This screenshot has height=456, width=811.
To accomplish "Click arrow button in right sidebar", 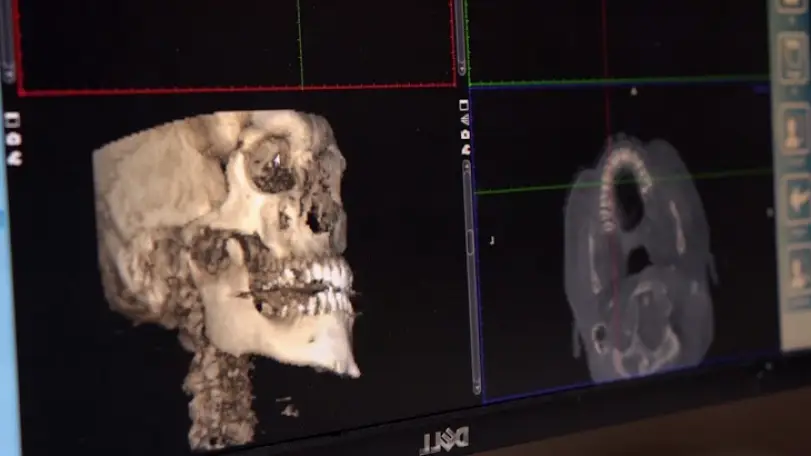I will click(796, 199).
